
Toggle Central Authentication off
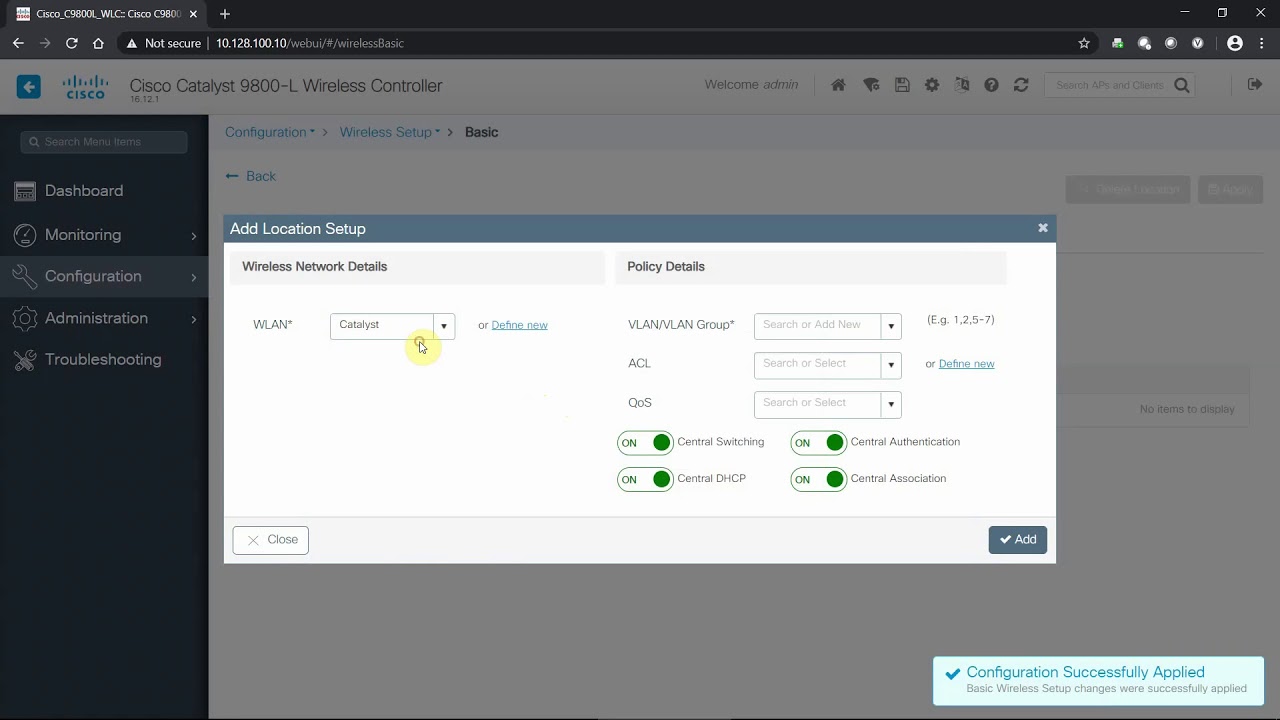coord(818,443)
